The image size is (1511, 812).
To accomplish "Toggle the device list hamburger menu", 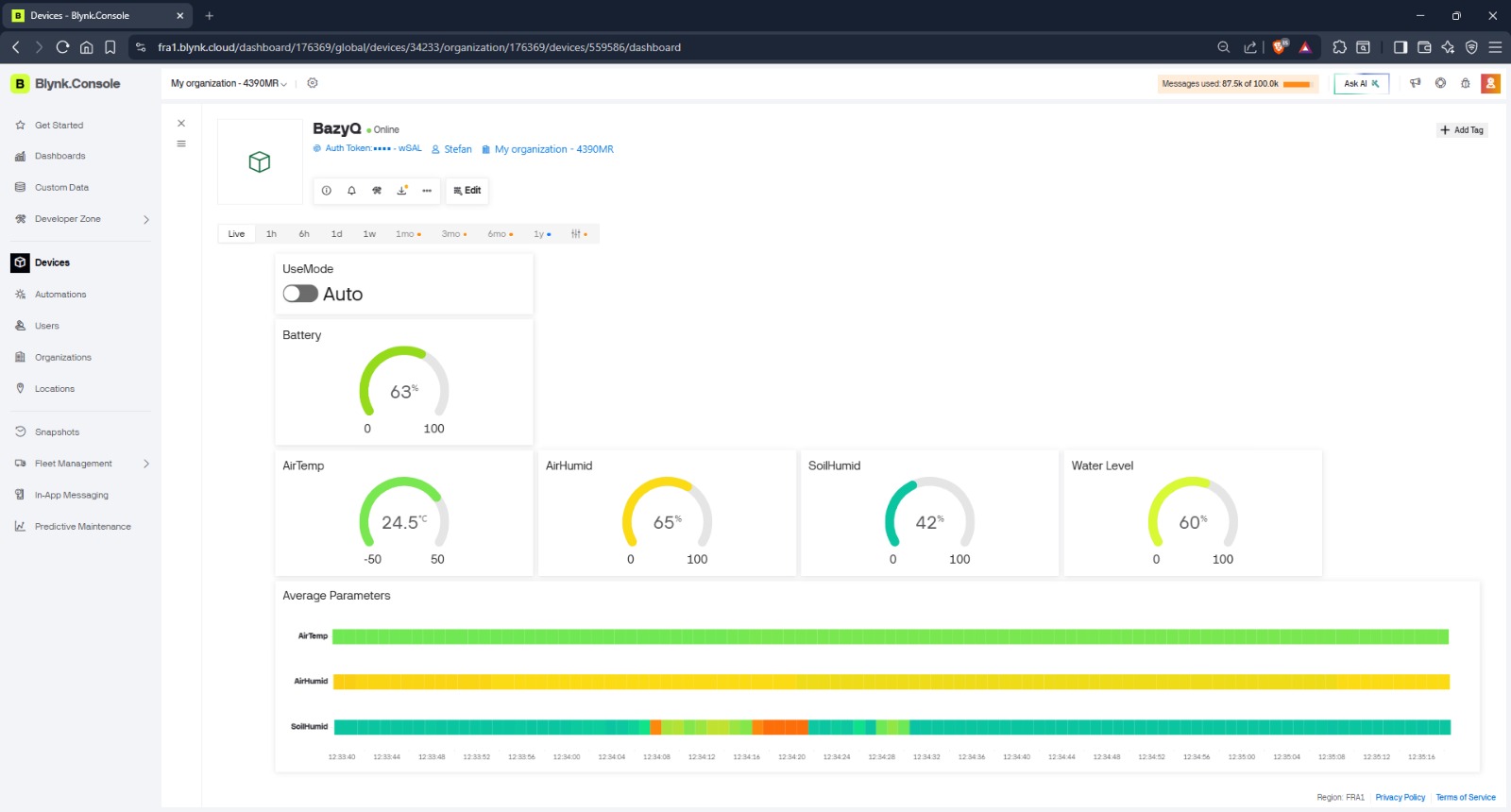I will 181,144.
